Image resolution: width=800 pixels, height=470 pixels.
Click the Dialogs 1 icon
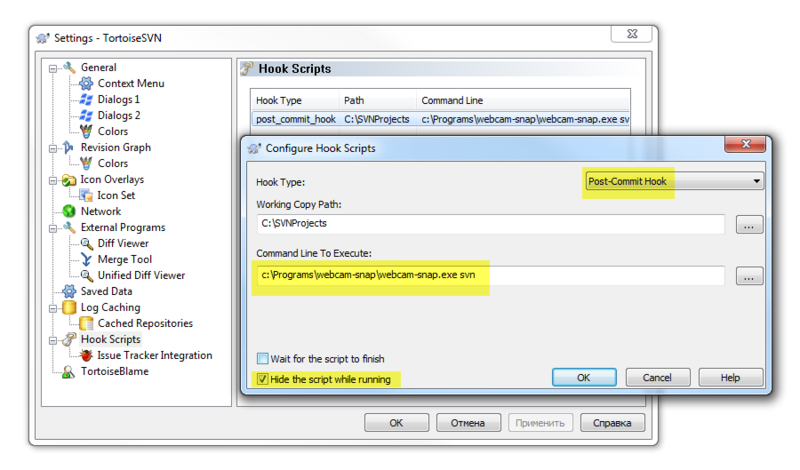click(x=86, y=100)
